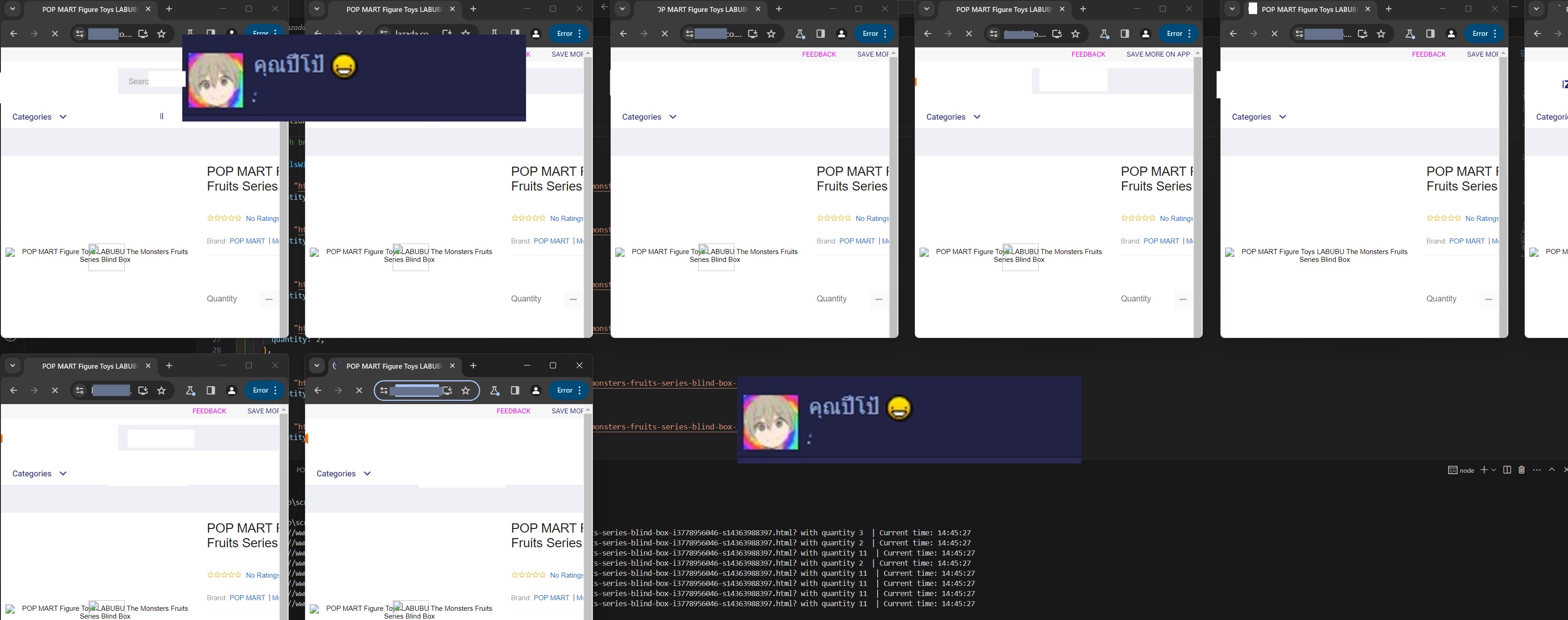Click page scrollbar in focused bottom window
Image resolution: width=1568 pixels, height=620 pixels.
tap(588, 518)
